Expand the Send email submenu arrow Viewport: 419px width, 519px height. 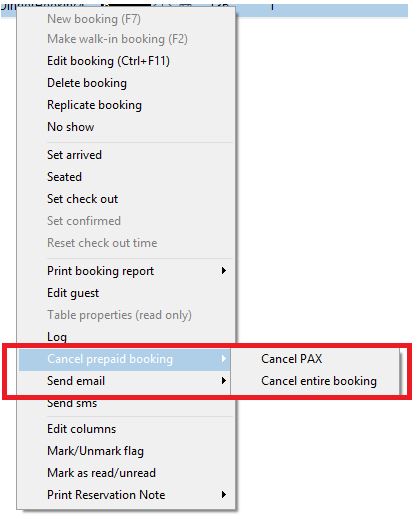pyautogui.click(x=224, y=381)
